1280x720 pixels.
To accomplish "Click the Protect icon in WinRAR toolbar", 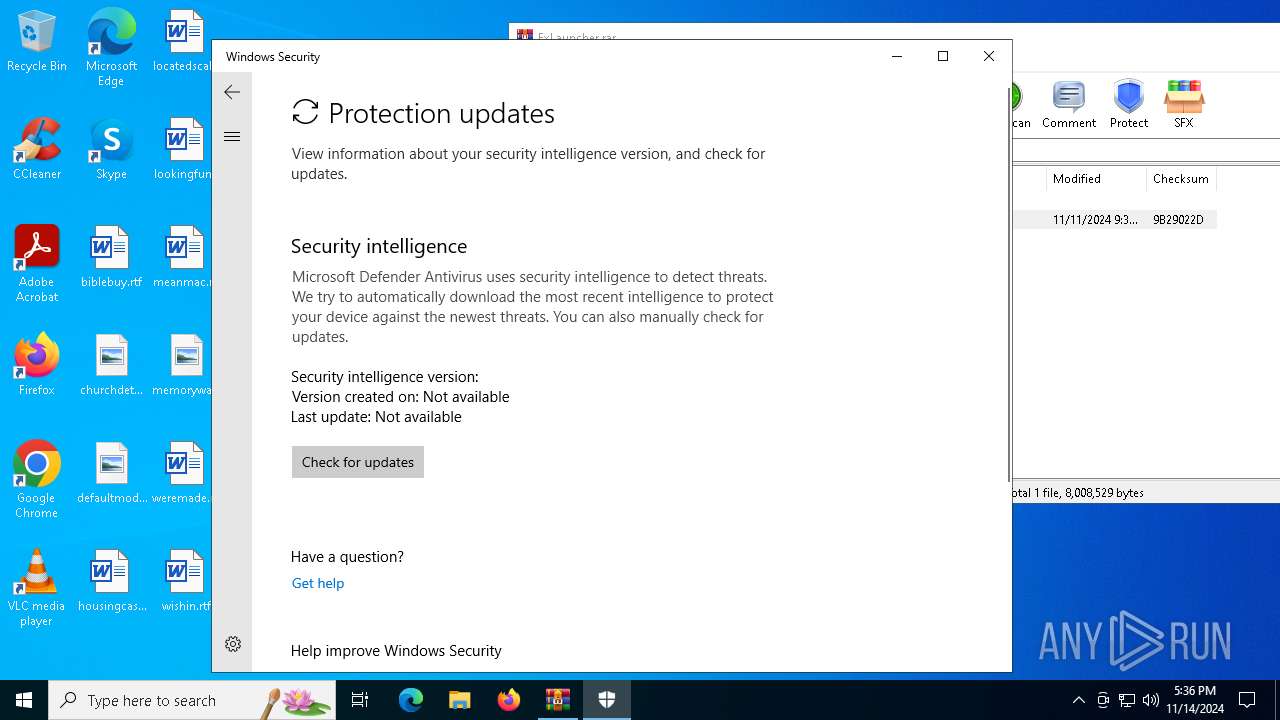I will click(1129, 105).
